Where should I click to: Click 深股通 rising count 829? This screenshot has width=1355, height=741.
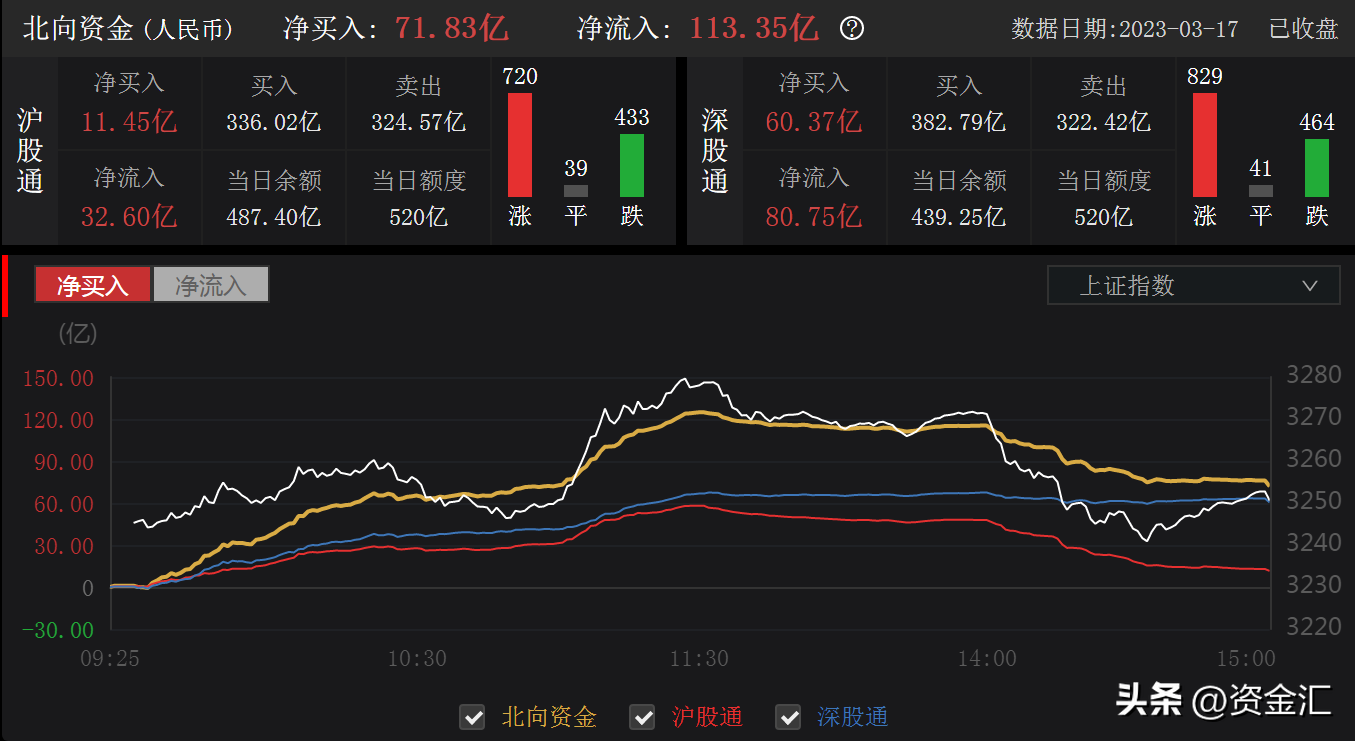pyautogui.click(x=1205, y=76)
